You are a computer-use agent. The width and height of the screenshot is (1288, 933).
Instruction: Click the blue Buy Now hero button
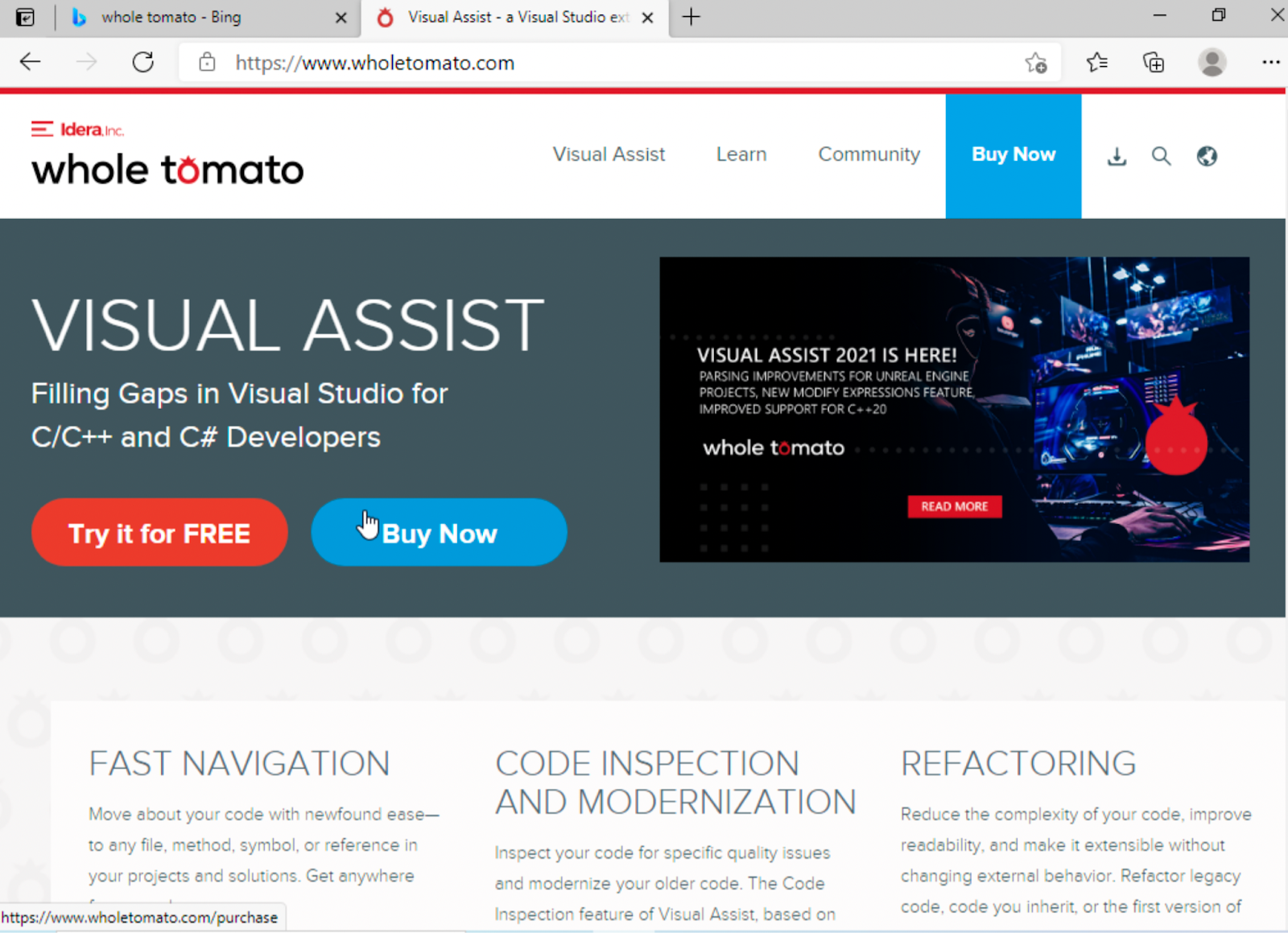[439, 532]
